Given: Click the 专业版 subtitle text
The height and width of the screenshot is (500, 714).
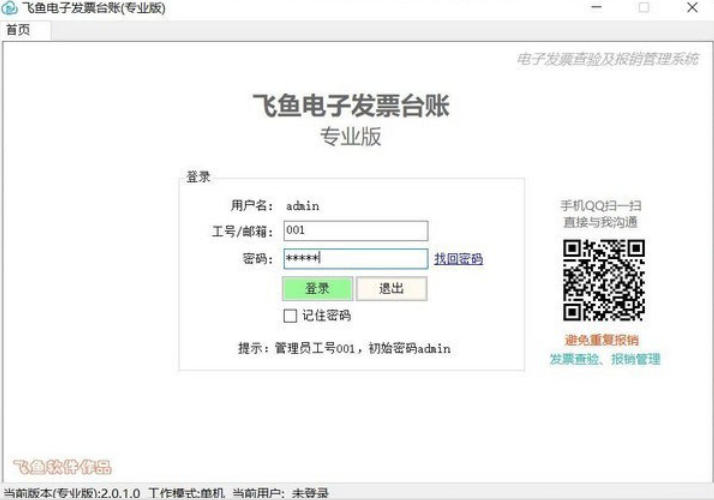Looking at the screenshot, I should click(x=351, y=136).
